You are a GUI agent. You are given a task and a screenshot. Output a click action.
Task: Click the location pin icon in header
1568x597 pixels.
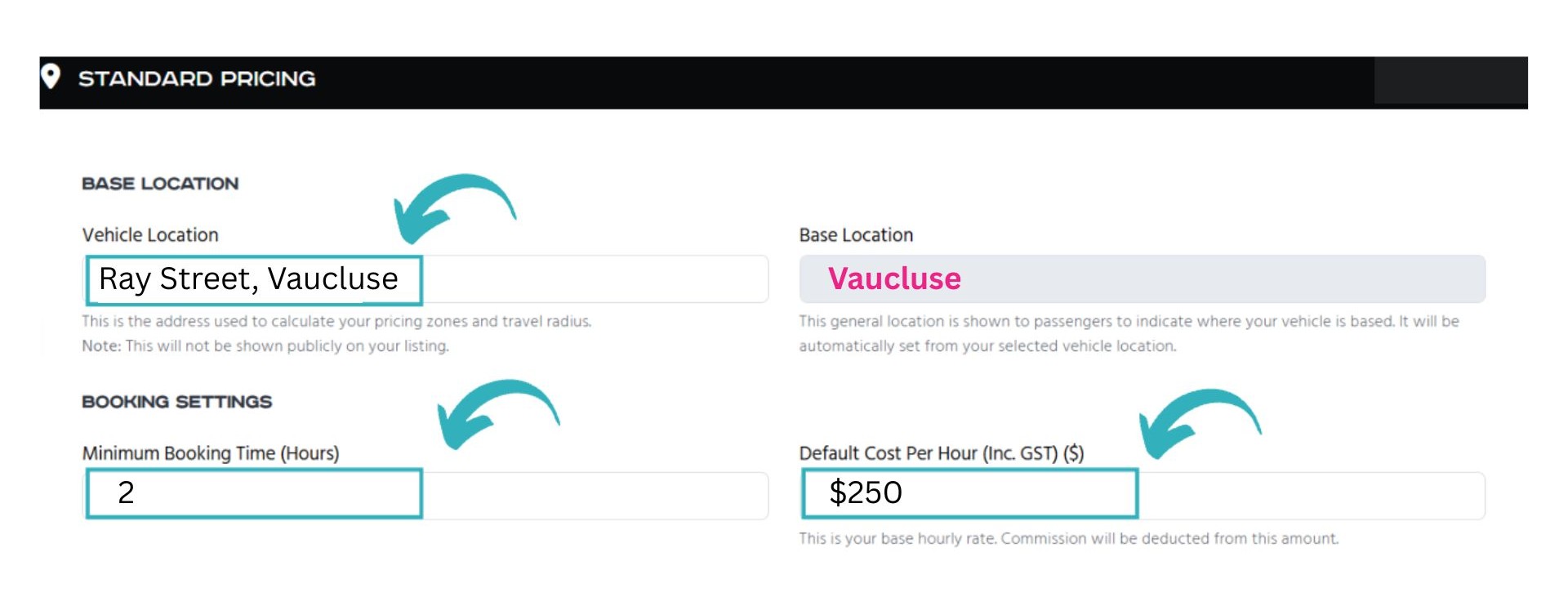(51, 77)
